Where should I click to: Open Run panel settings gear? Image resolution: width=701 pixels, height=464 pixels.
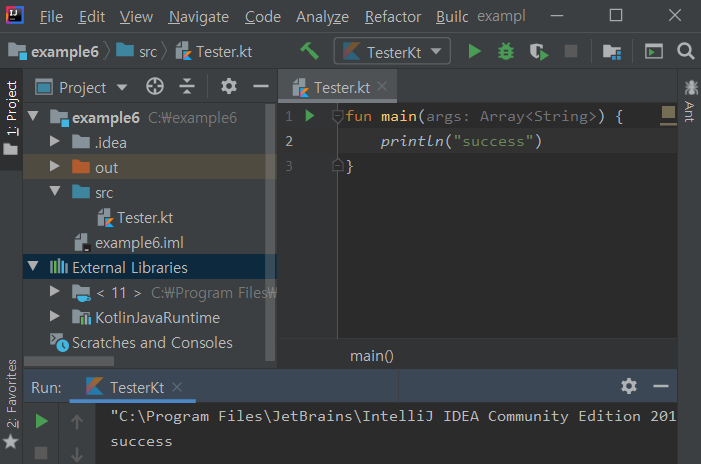point(629,386)
